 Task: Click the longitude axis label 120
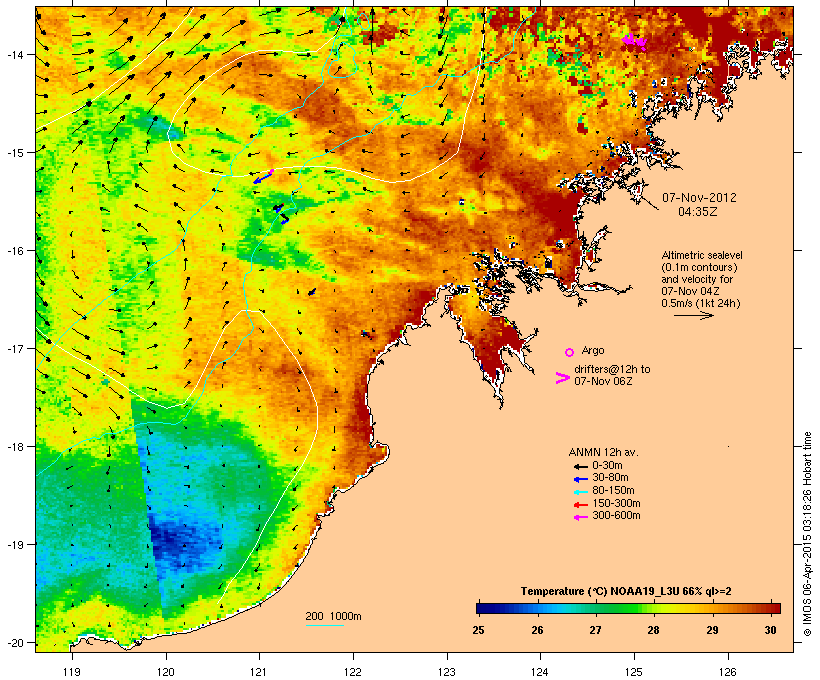pyautogui.click(x=166, y=672)
